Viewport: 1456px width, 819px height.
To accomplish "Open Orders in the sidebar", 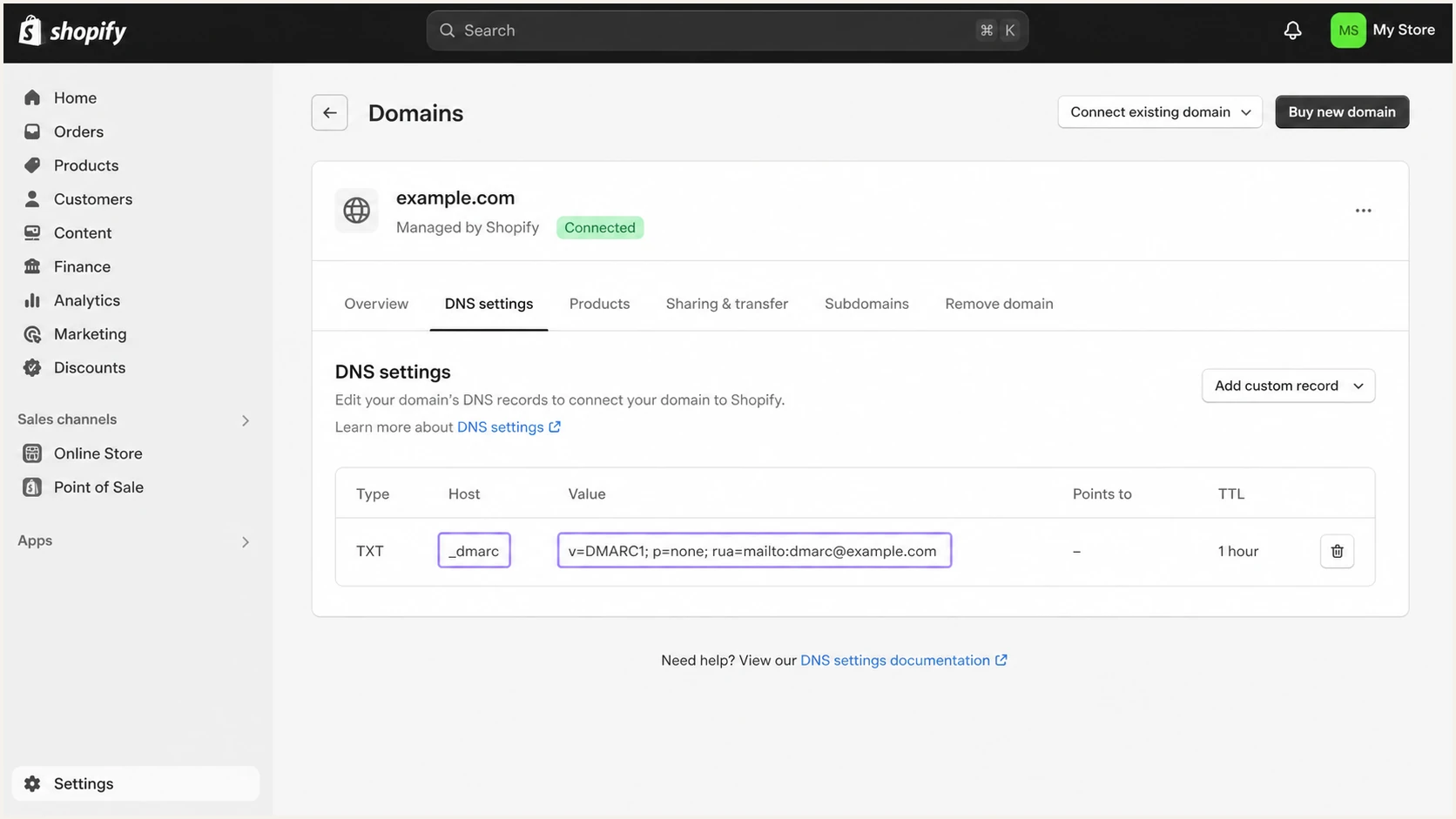I will 78,131.
